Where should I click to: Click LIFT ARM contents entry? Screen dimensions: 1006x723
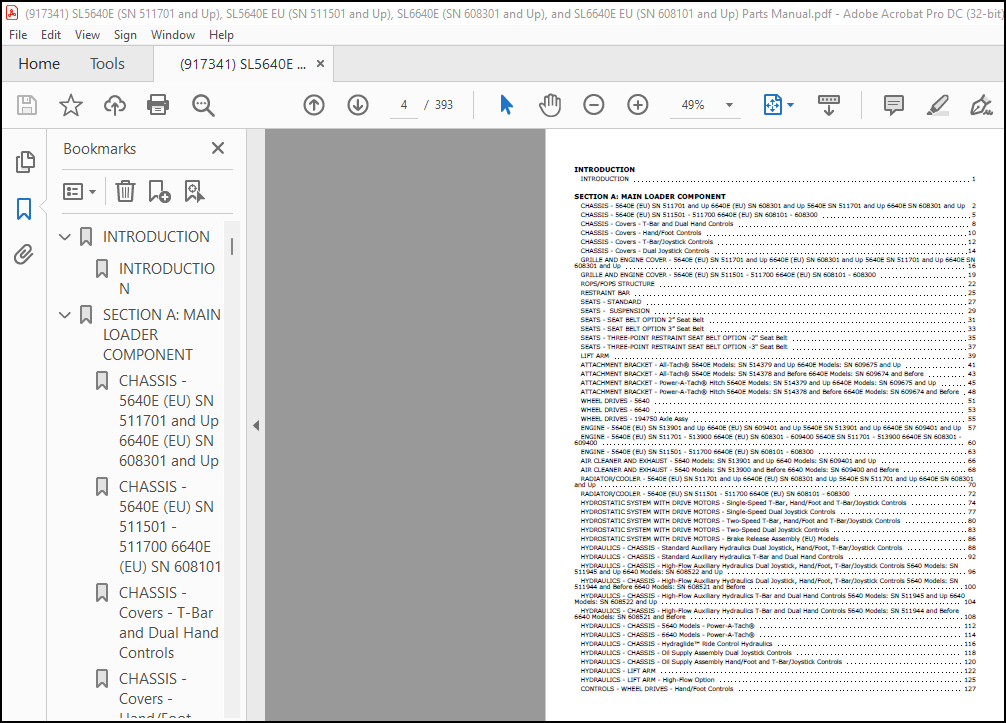tap(778, 355)
